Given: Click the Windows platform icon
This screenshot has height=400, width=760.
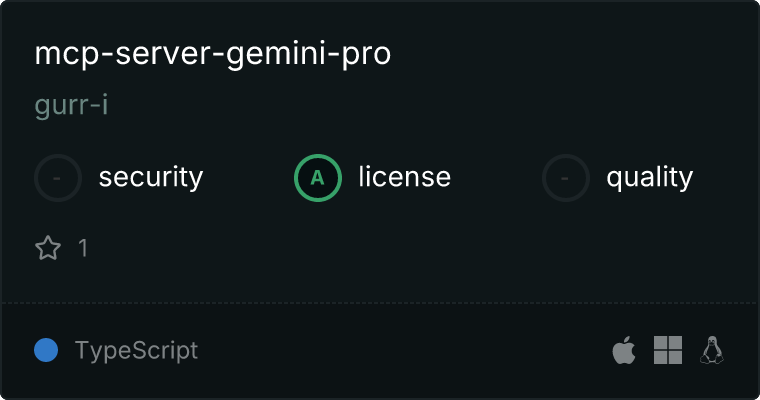Looking at the screenshot, I should tap(668, 350).
